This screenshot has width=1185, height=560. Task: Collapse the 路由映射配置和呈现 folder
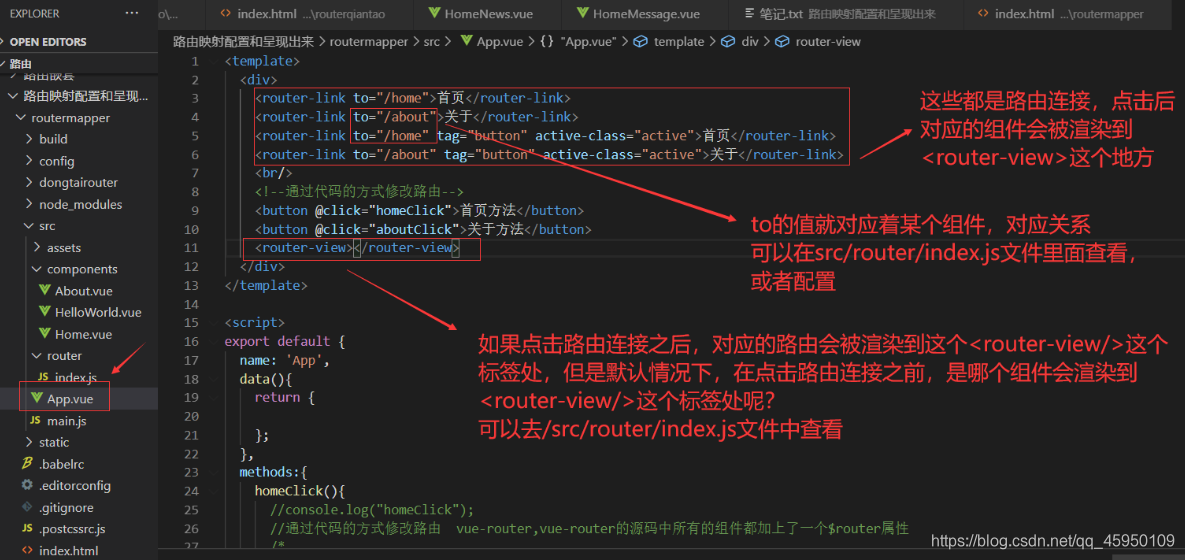coord(79,96)
